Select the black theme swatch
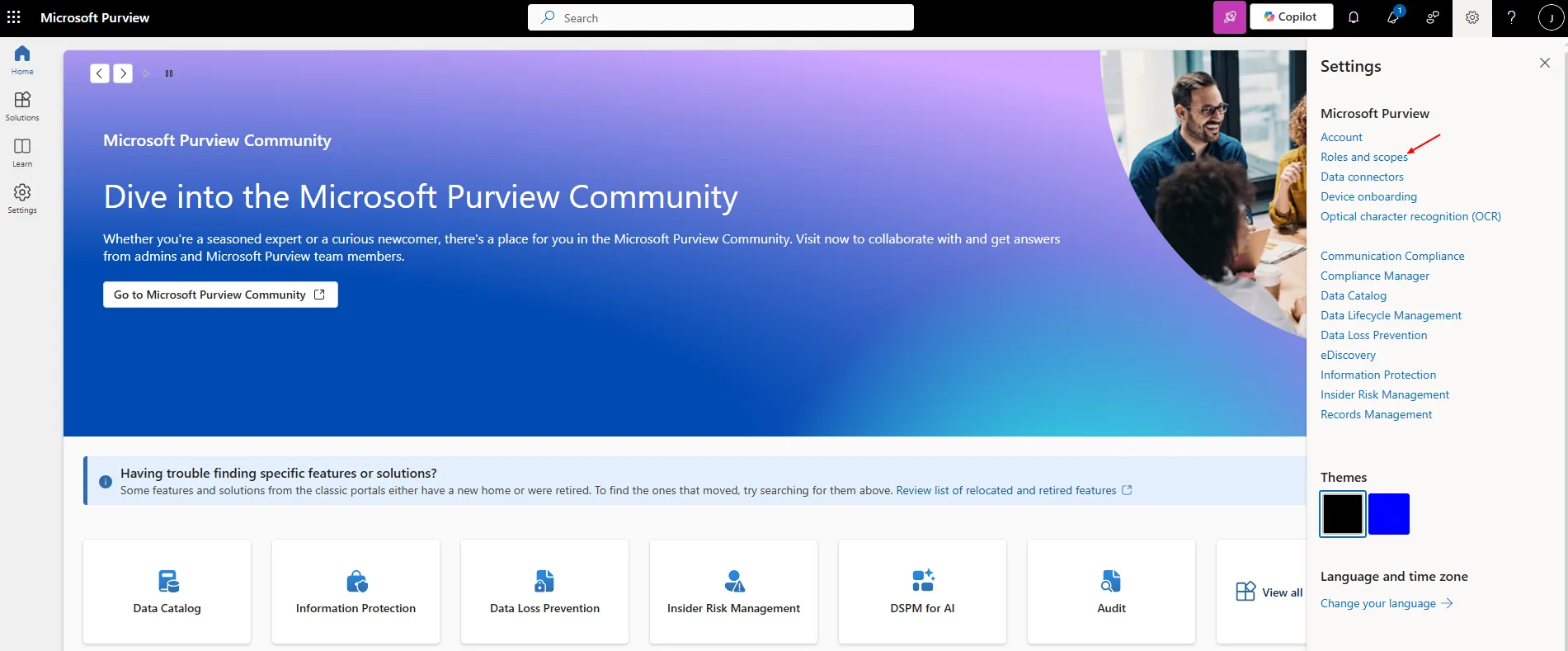1568x651 pixels. (1343, 514)
